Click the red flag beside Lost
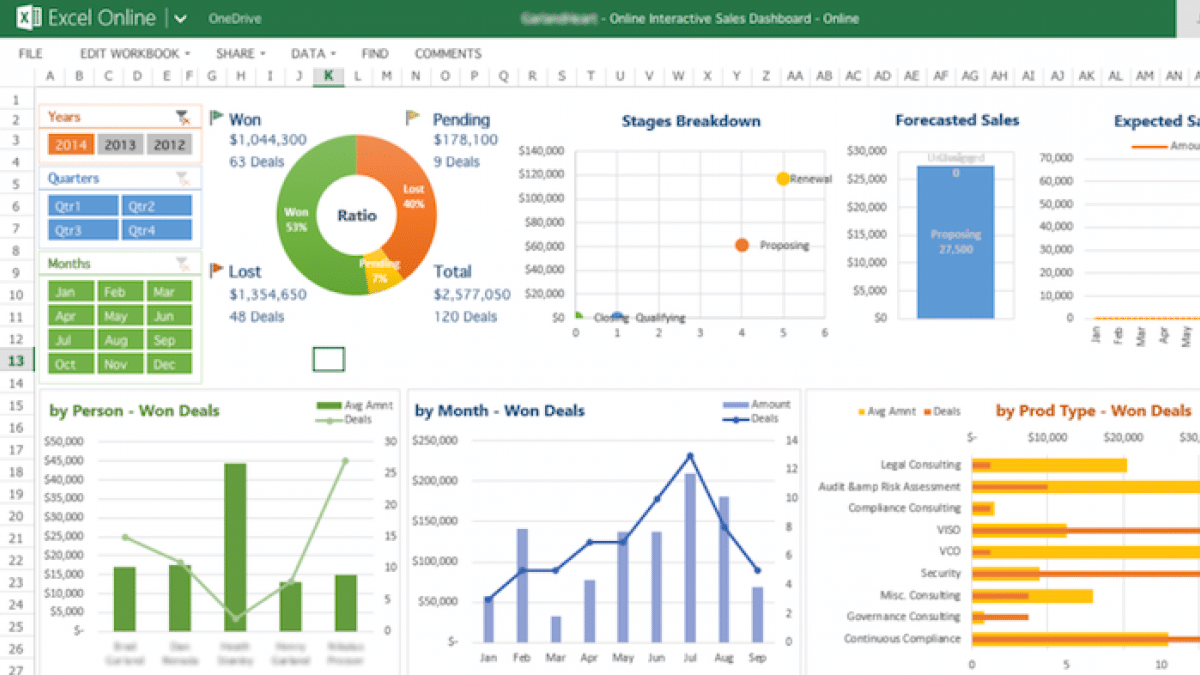This screenshot has width=1200, height=675. [216, 270]
